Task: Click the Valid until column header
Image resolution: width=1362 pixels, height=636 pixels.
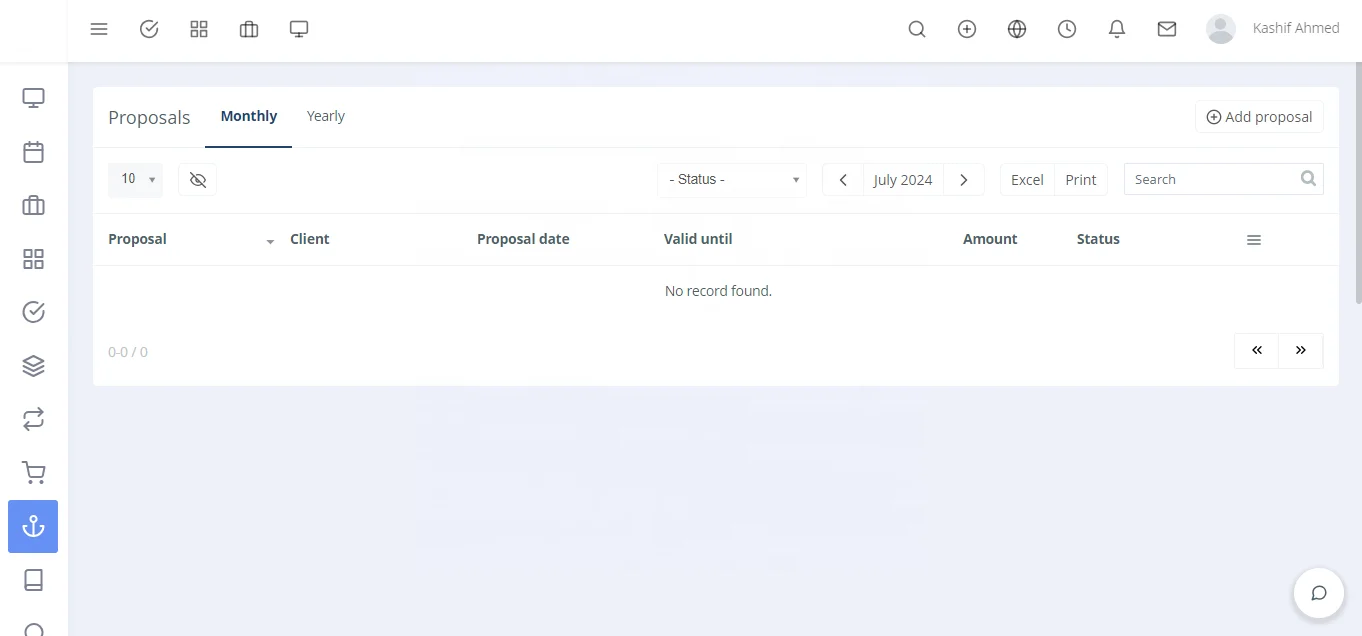Action: click(x=698, y=239)
